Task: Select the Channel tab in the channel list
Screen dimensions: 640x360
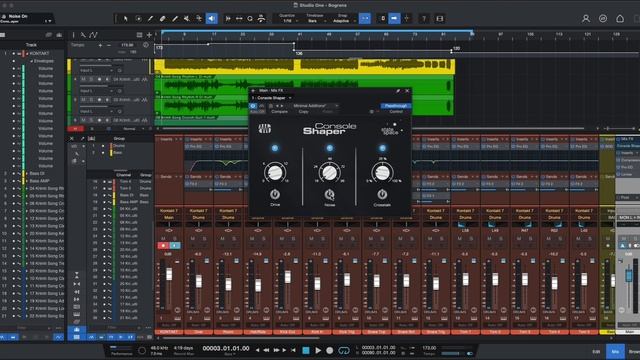Action: click(x=123, y=175)
